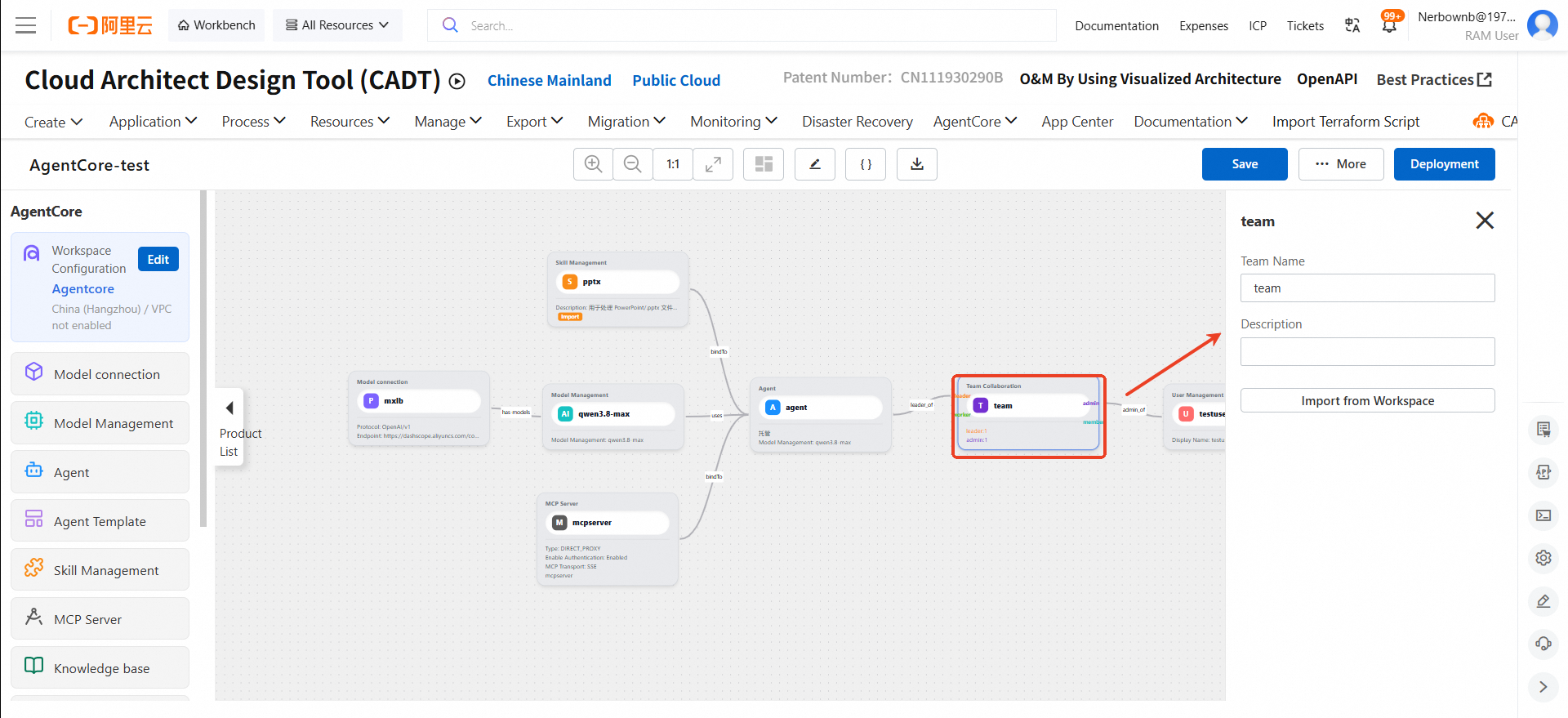Open the notifications bell
Viewport: 1568px width, 718px height.
coord(1389,25)
